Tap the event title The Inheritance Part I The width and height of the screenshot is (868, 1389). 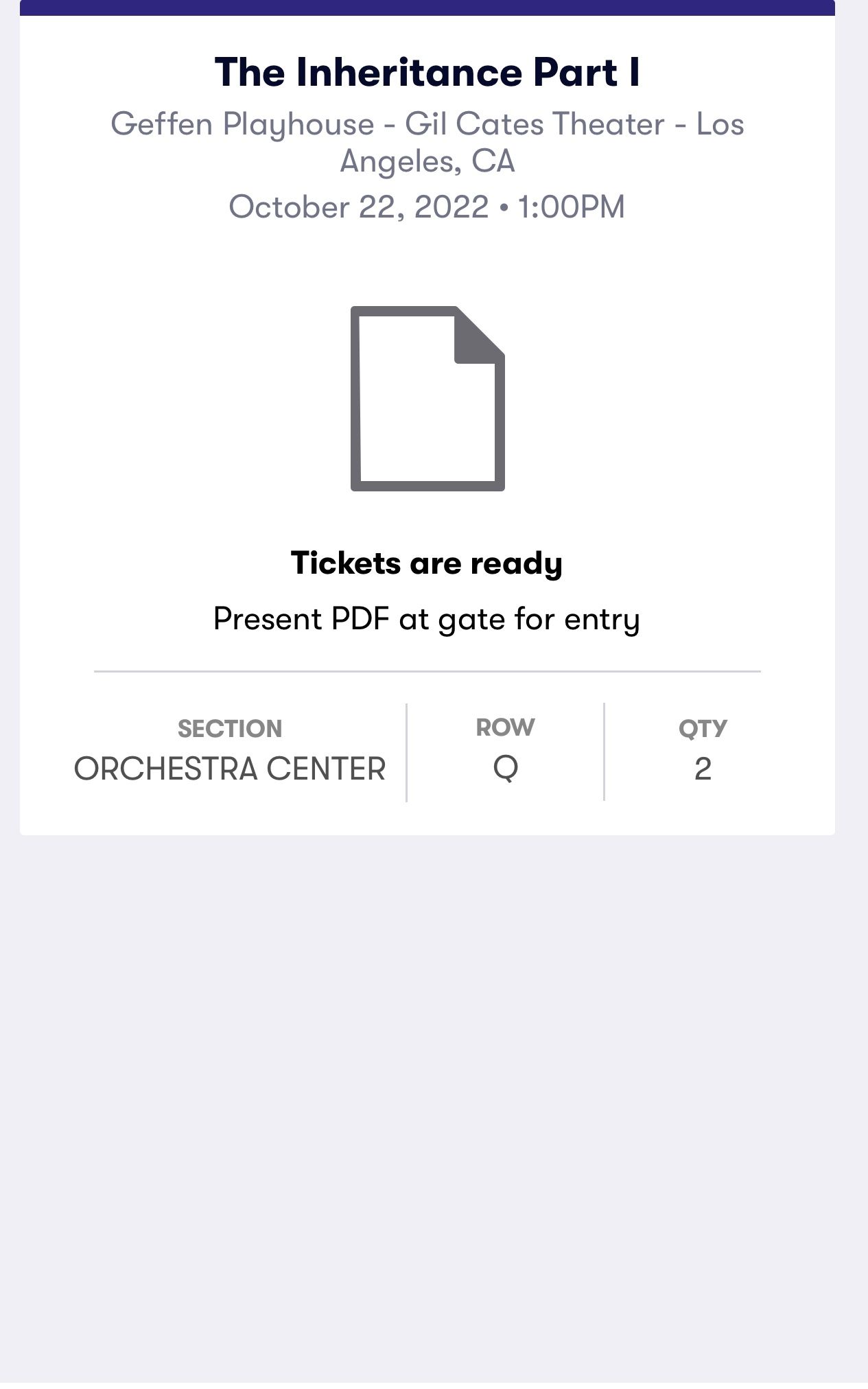click(x=427, y=72)
